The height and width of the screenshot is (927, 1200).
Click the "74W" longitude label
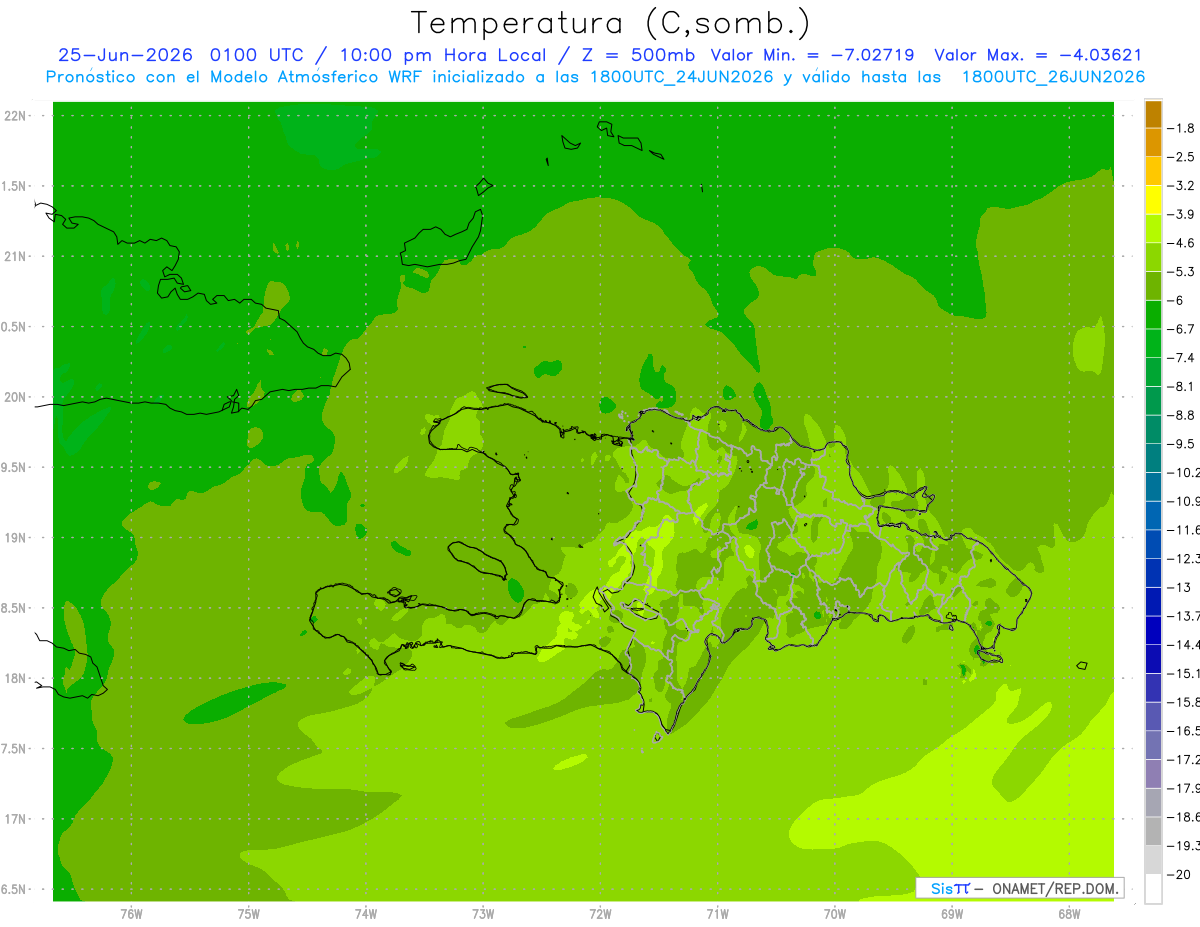(x=366, y=913)
